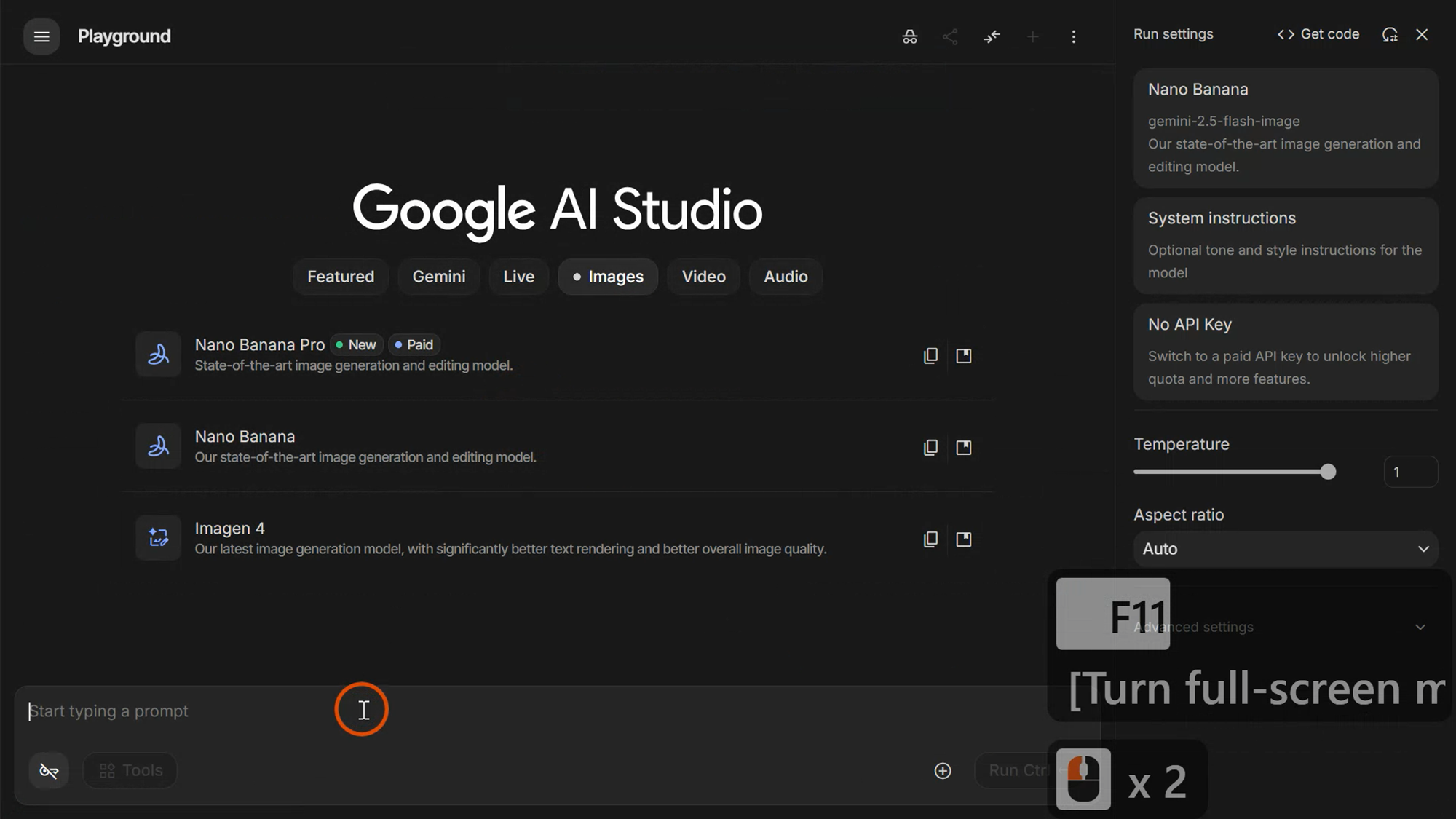Copy Nano Banana Pro model ID
This screenshot has width=1456, height=819.
[930, 355]
